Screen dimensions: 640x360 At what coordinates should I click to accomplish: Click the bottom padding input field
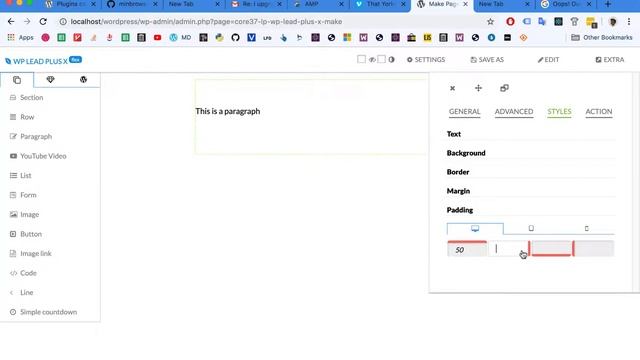coord(552,249)
